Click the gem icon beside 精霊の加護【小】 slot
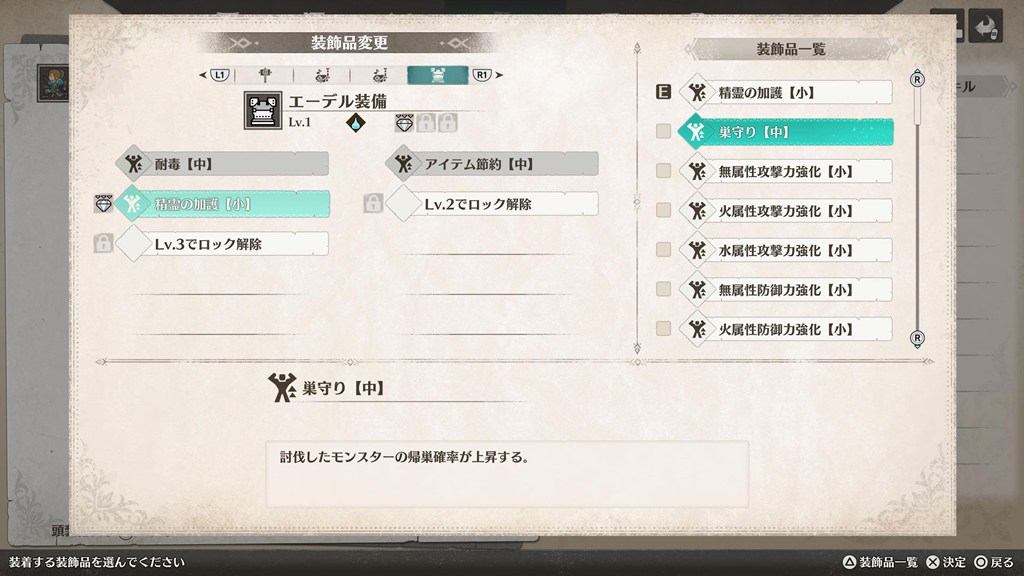Image resolution: width=1024 pixels, height=576 pixels. (x=104, y=204)
